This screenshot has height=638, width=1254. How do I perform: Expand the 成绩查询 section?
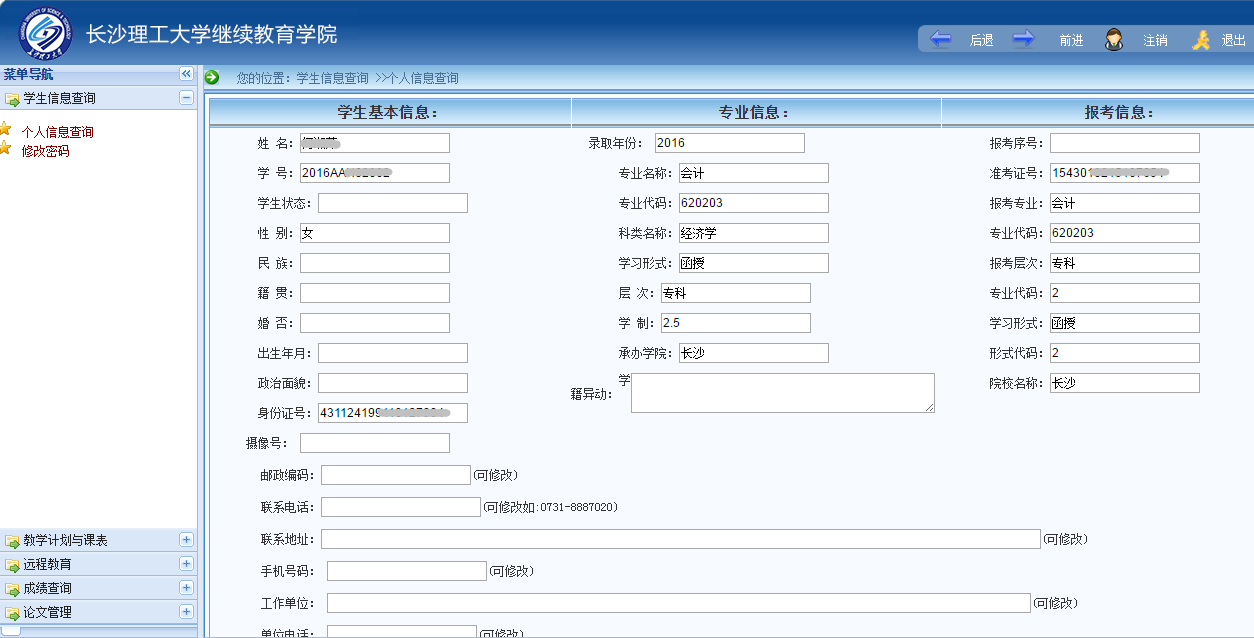tap(186, 588)
